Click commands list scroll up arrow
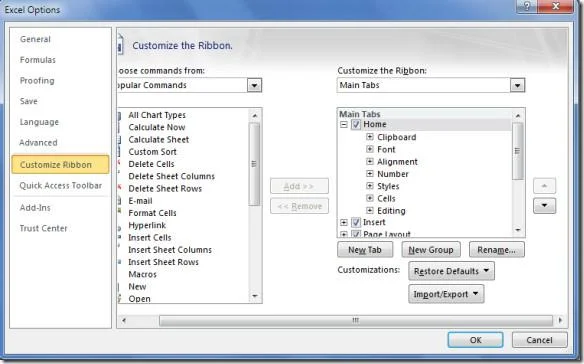Image resolution: width=584 pixels, height=364 pixels. (x=255, y=115)
